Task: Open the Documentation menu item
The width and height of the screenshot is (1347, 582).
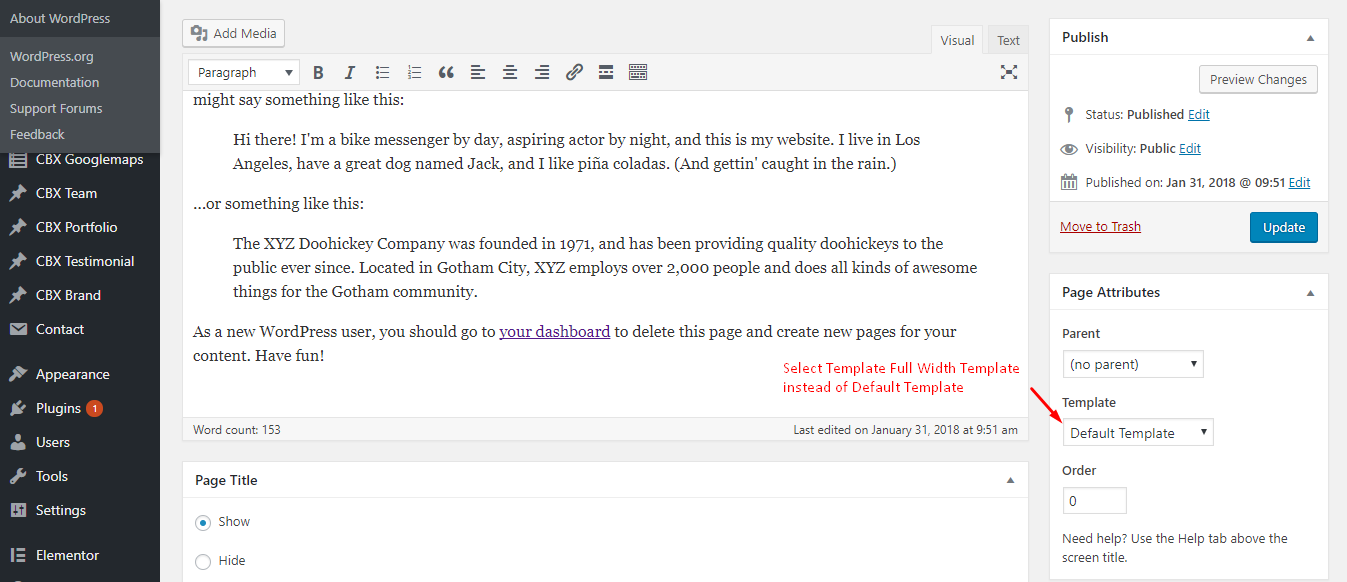Action: tap(55, 82)
